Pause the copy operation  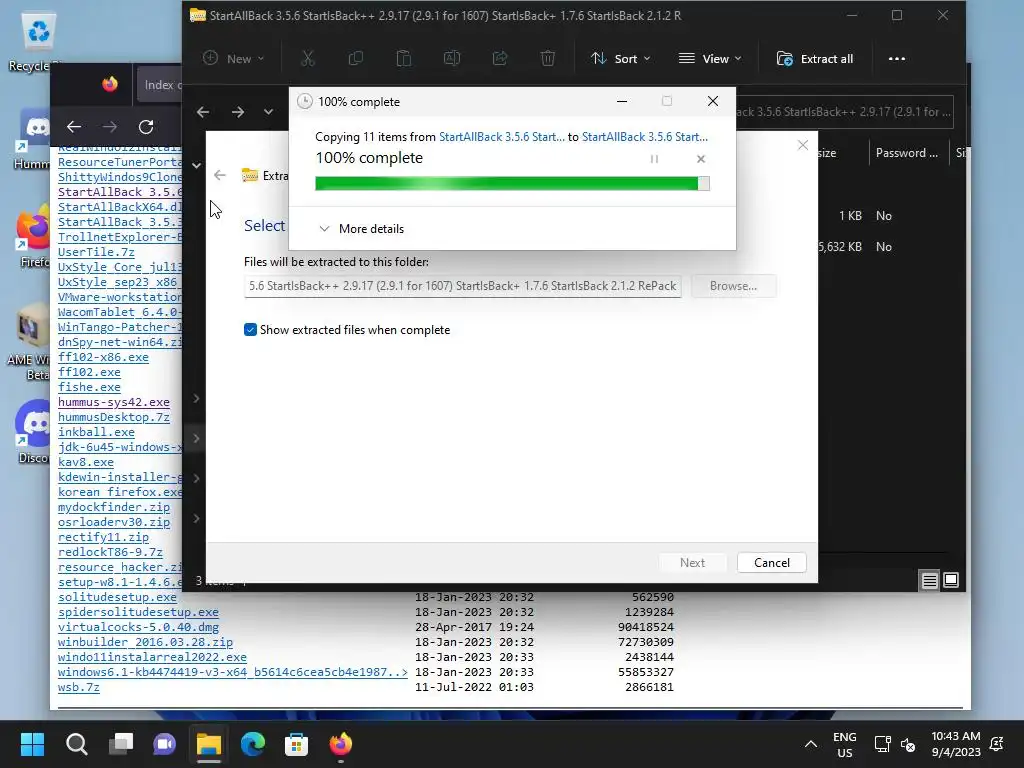point(654,159)
